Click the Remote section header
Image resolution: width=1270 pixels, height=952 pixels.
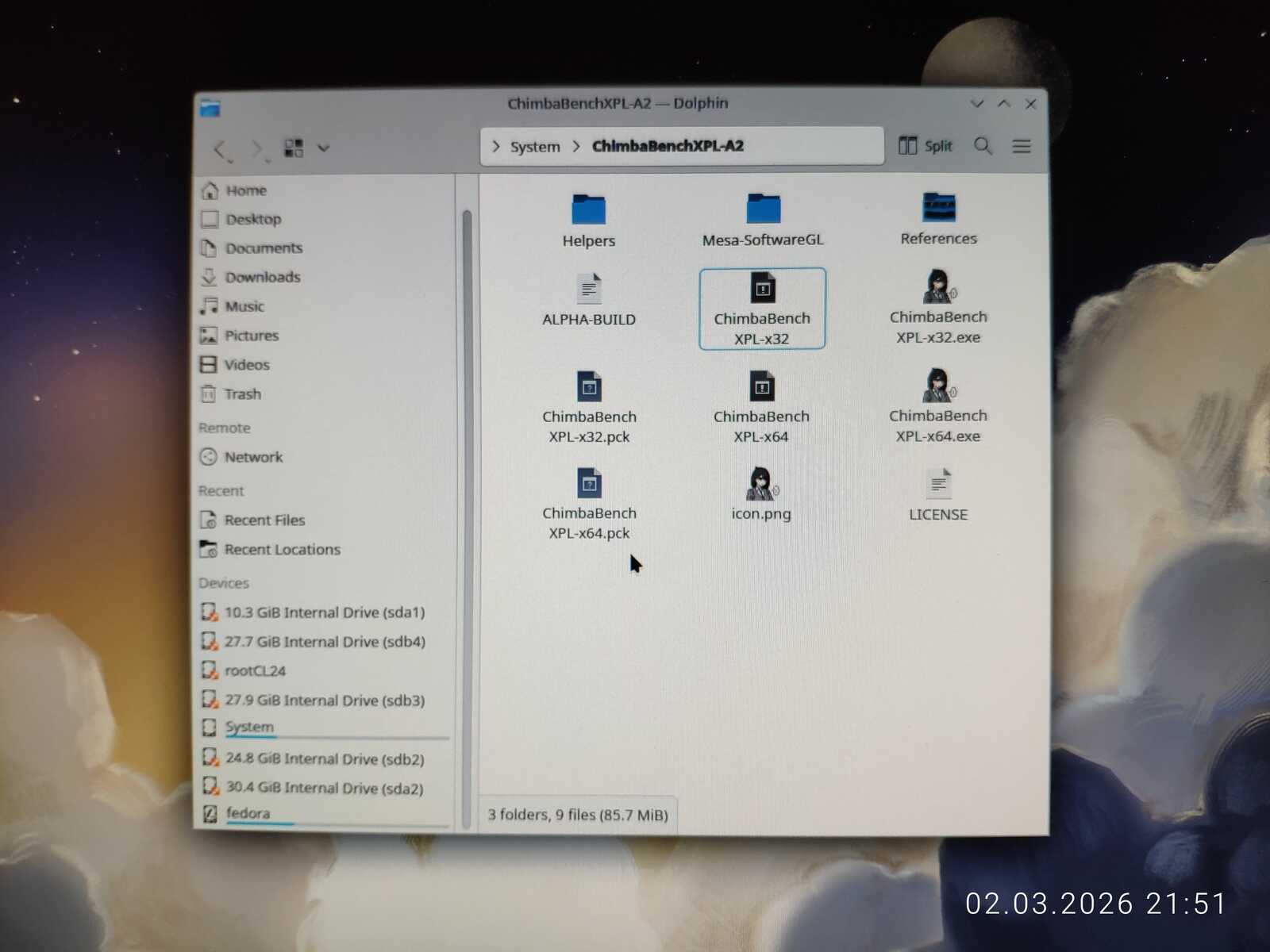(x=225, y=428)
